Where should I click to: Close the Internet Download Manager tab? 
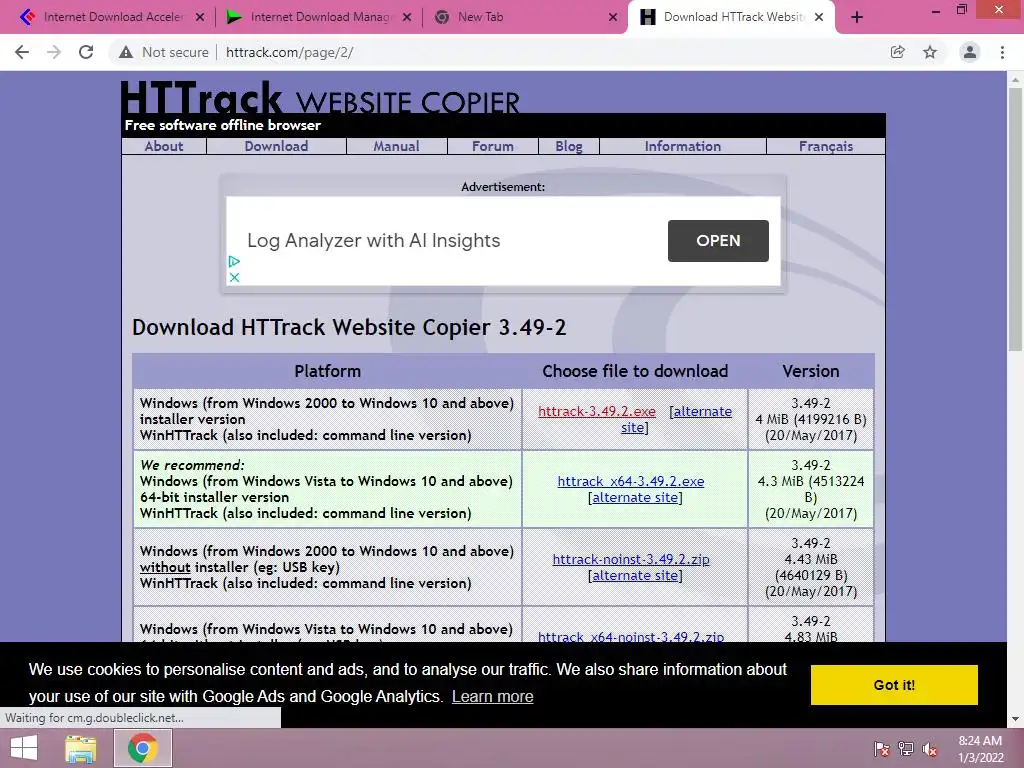point(407,17)
